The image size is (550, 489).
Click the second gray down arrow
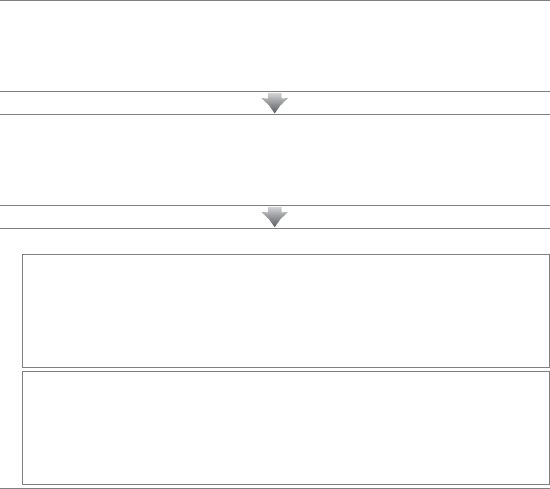point(275,217)
